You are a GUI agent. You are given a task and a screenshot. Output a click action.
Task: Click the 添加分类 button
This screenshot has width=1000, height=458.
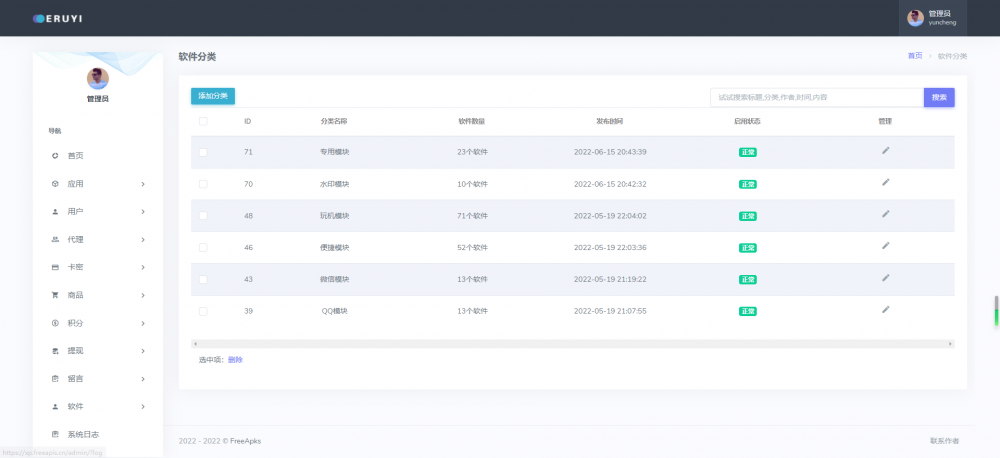coord(213,96)
